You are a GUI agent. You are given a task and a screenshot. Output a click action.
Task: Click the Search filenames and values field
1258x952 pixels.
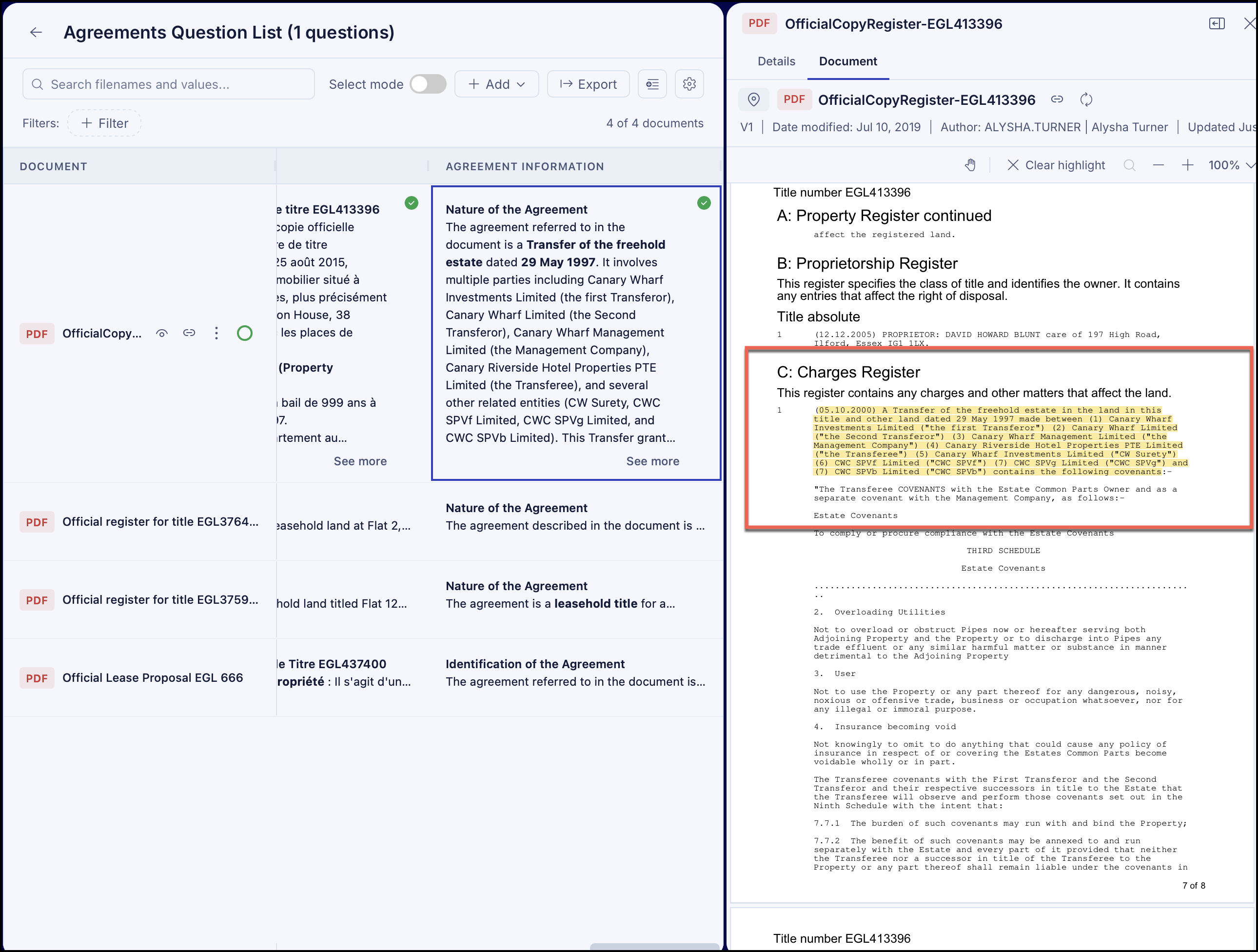(x=168, y=84)
